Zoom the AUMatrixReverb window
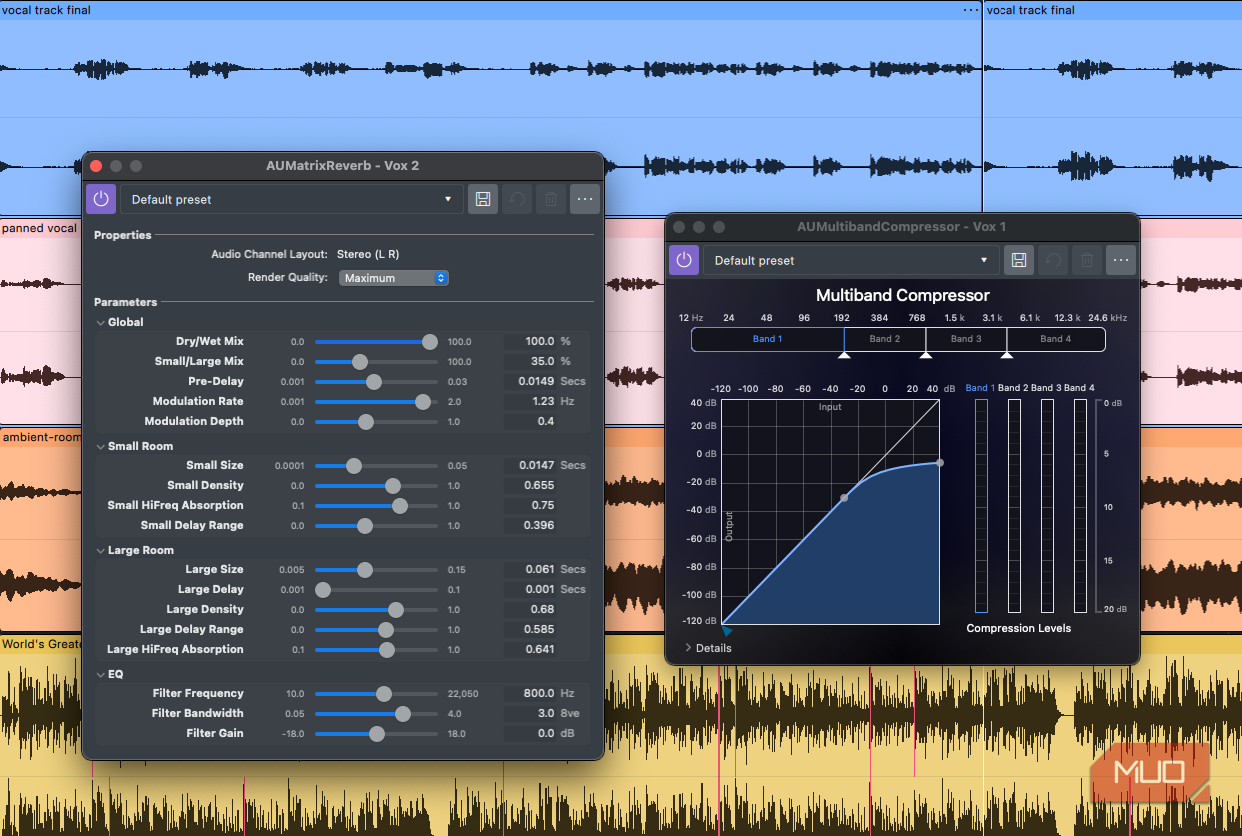Viewport: 1242px width, 836px height. [136, 166]
